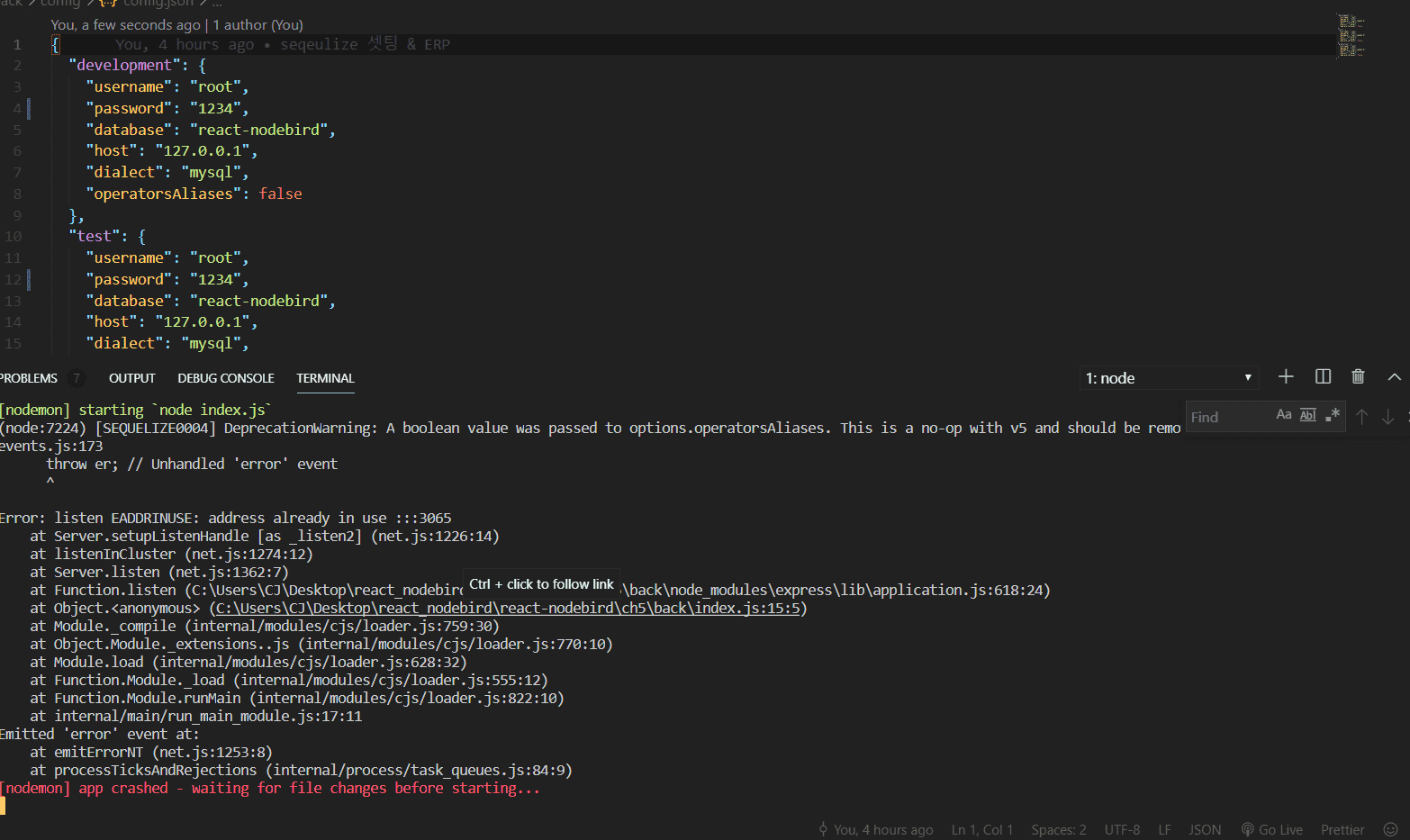This screenshot has height=840, width=1410.
Task: Select encoding UTF-8 in status bar
Action: [1122, 829]
